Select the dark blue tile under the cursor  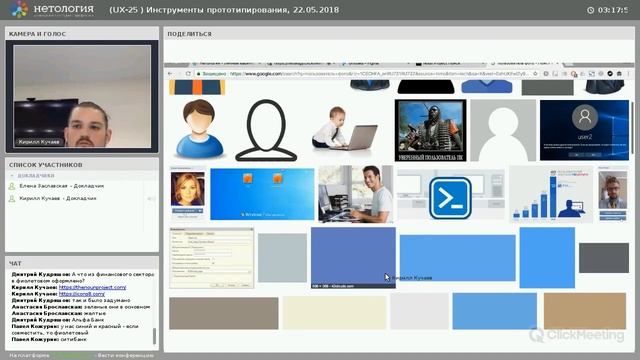point(353,258)
